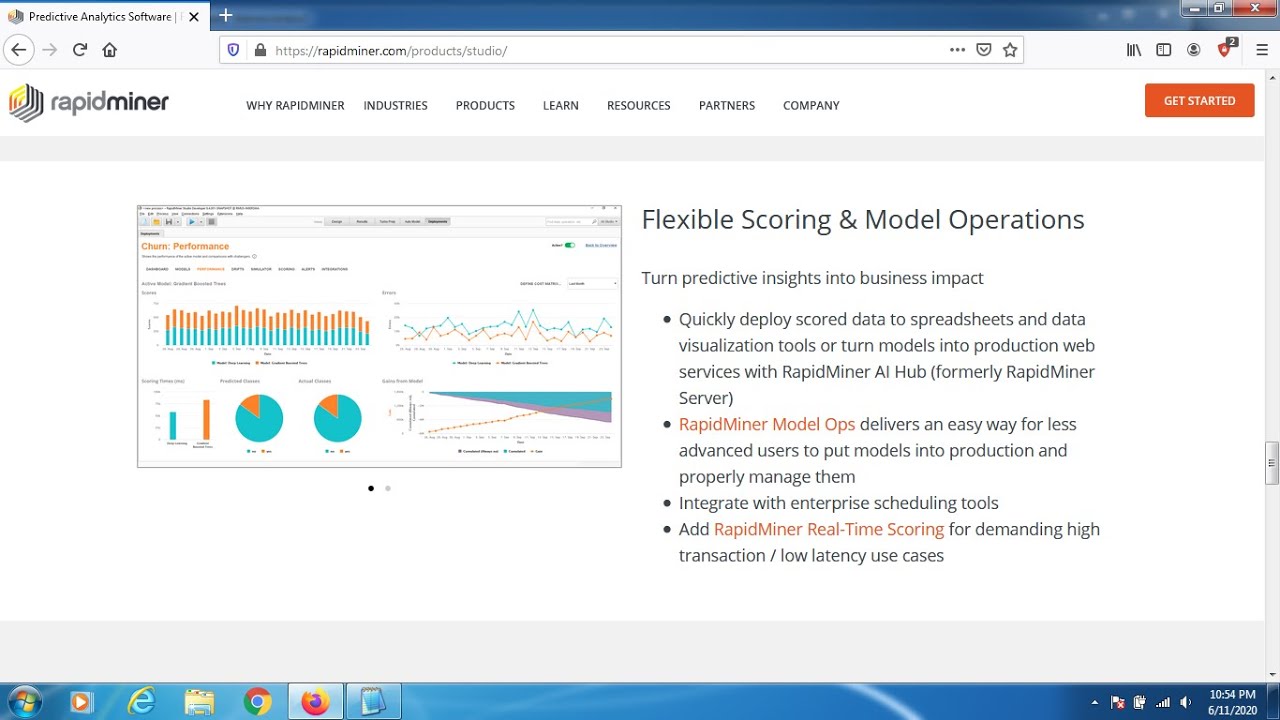
Task: Open the Notepad taskbar window
Action: [373, 702]
